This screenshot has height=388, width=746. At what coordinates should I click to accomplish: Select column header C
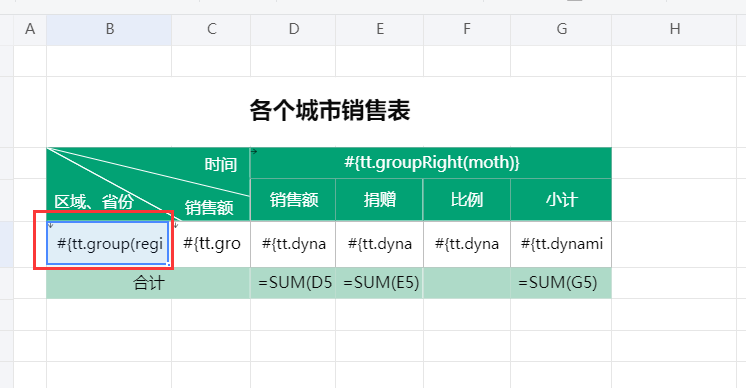pyautogui.click(x=211, y=29)
